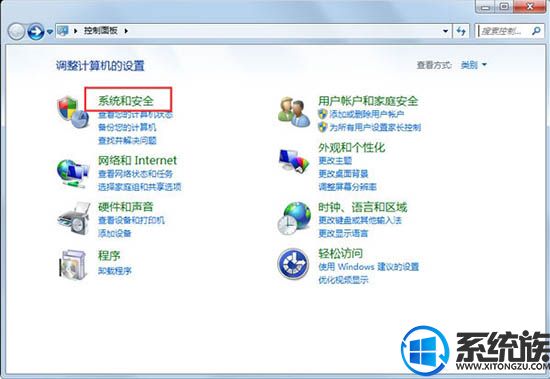The width and height of the screenshot is (550, 379).
Task: Open 查看设备和打印机 link
Action: 131,220
